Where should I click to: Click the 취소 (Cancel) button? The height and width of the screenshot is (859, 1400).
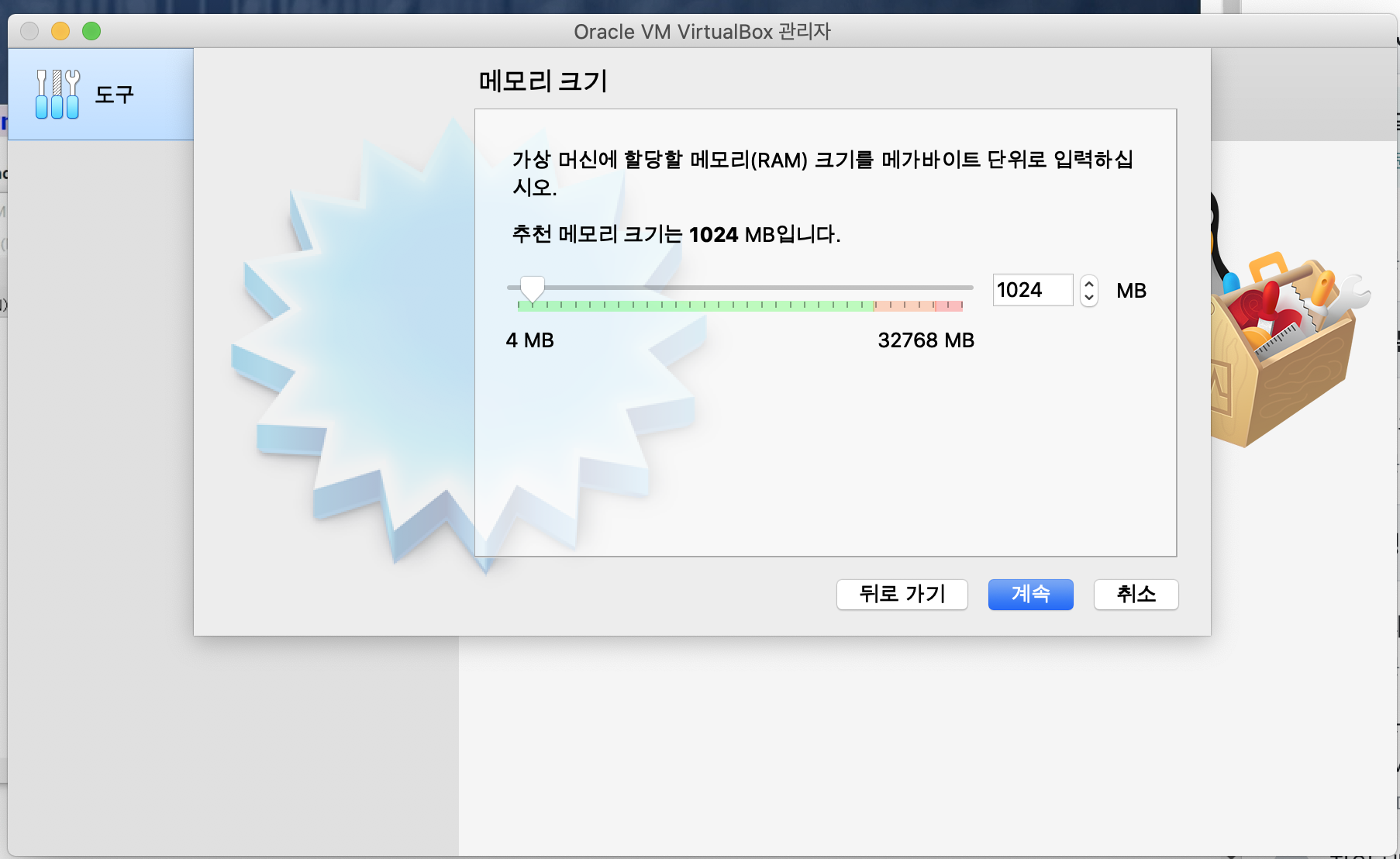pyautogui.click(x=1136, y=595)
